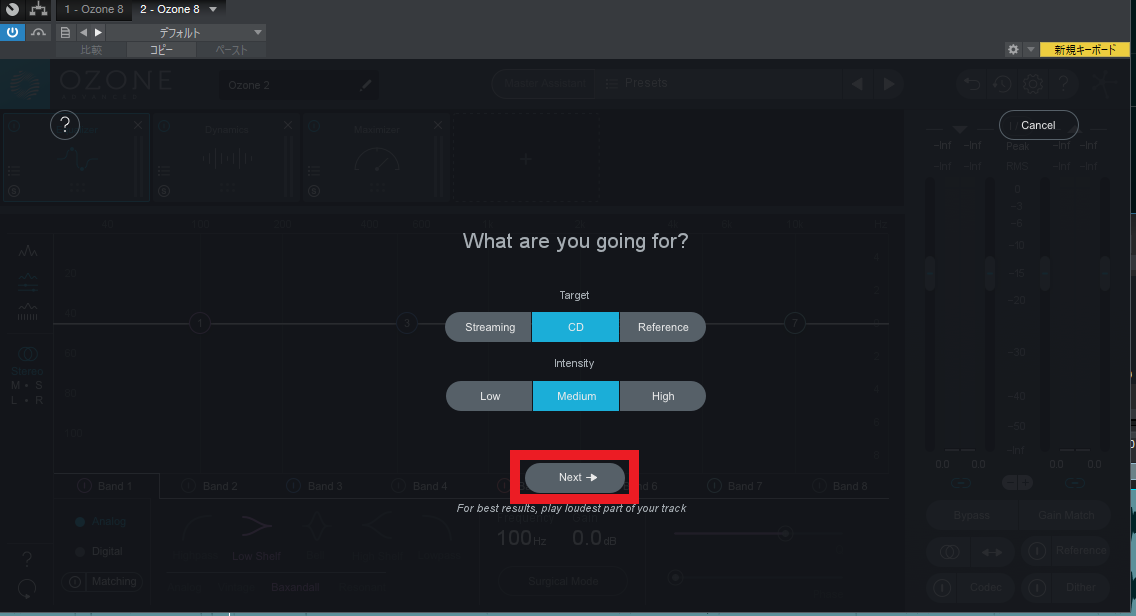
Task: Open the デフォルト preset dropdown
Action: point(186,33)
